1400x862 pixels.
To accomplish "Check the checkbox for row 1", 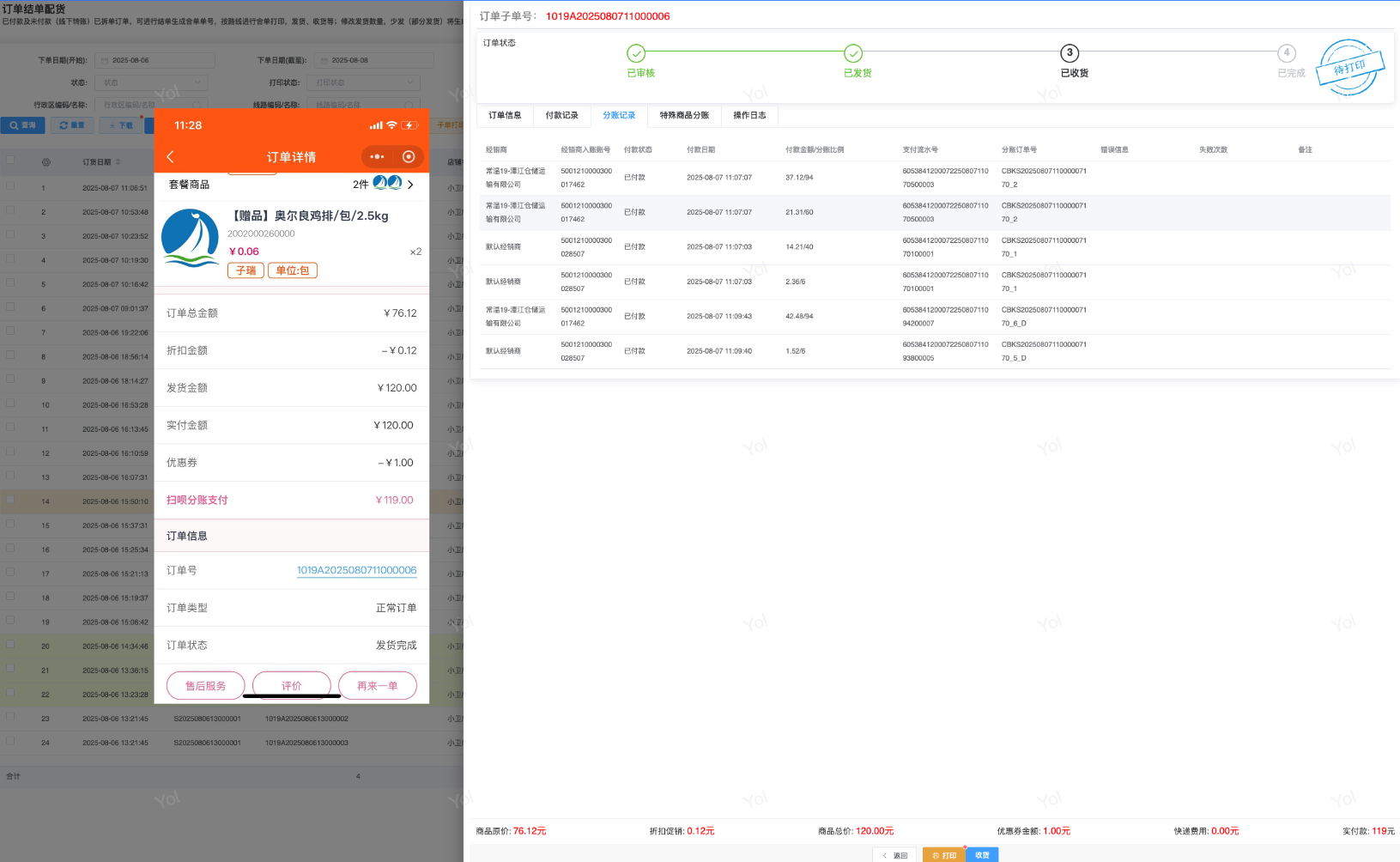I will (x=10, y=185).
